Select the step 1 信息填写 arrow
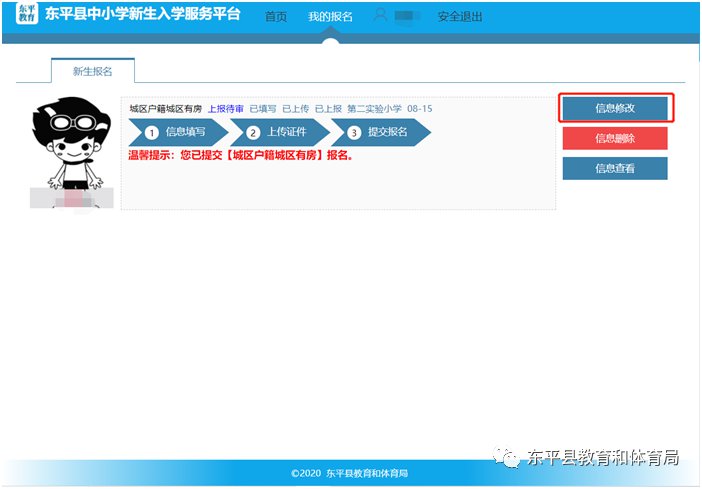Image resolution: width=702 pixels, height=489 pixels. coord(175,132)
